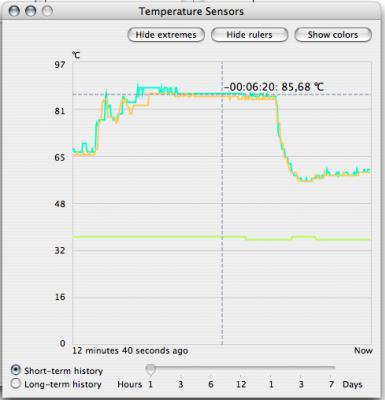Click the Hide extremes button
This screenshot has height=400, width=385.
coord(166,35)
